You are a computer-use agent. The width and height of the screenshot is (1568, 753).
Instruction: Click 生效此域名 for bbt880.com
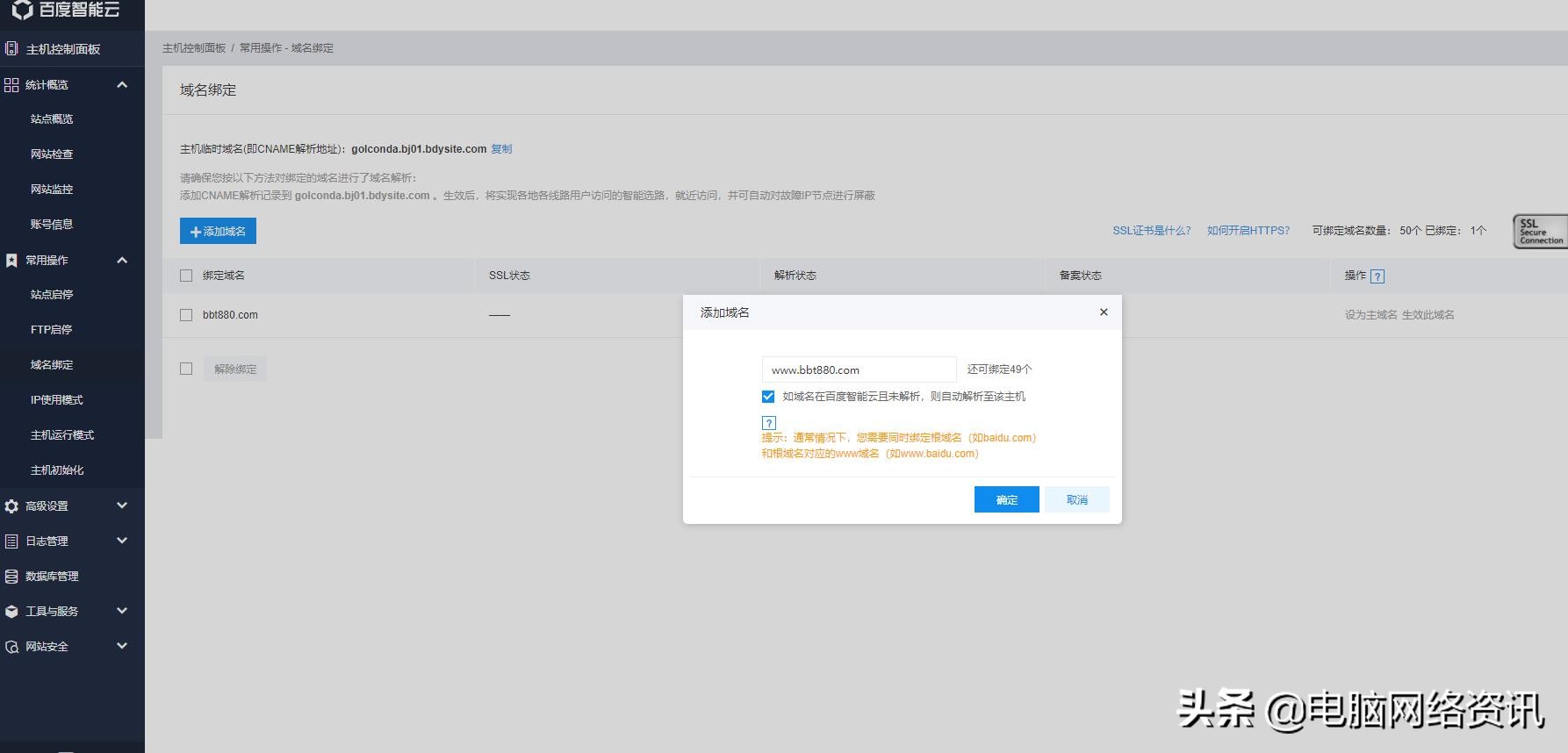(x=1428, y=315)
